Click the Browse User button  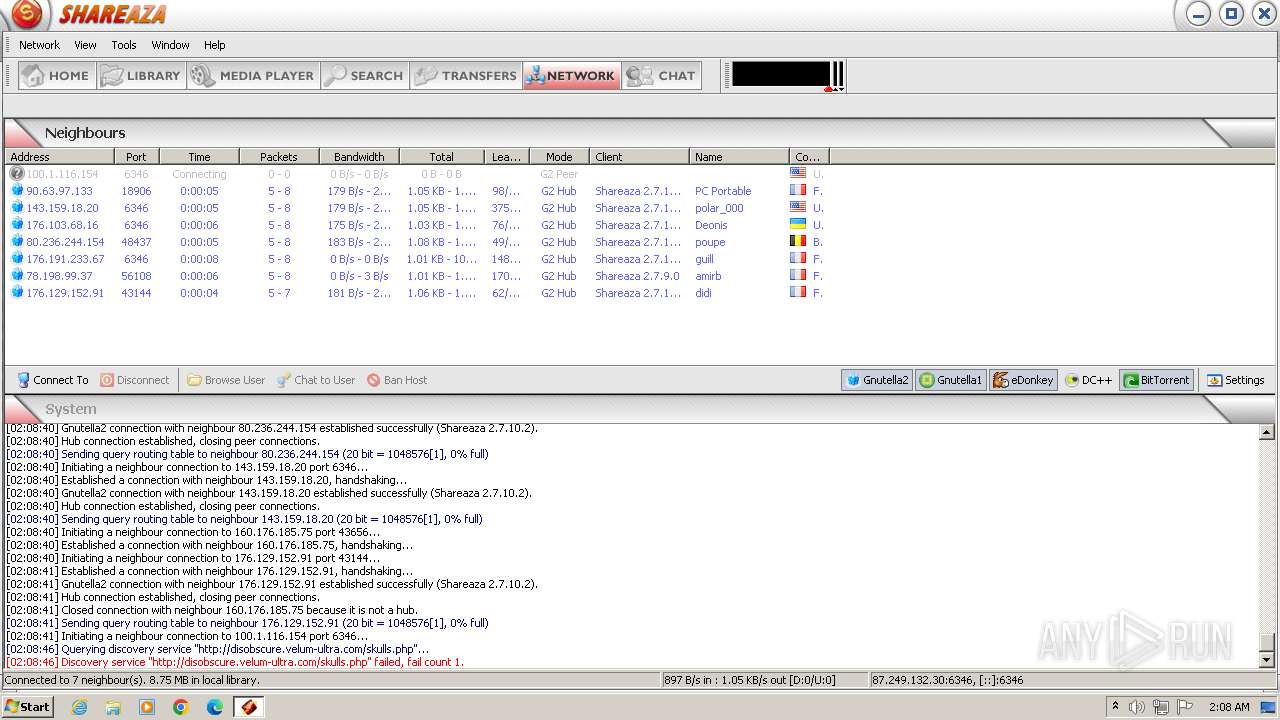tap(226, 380)
